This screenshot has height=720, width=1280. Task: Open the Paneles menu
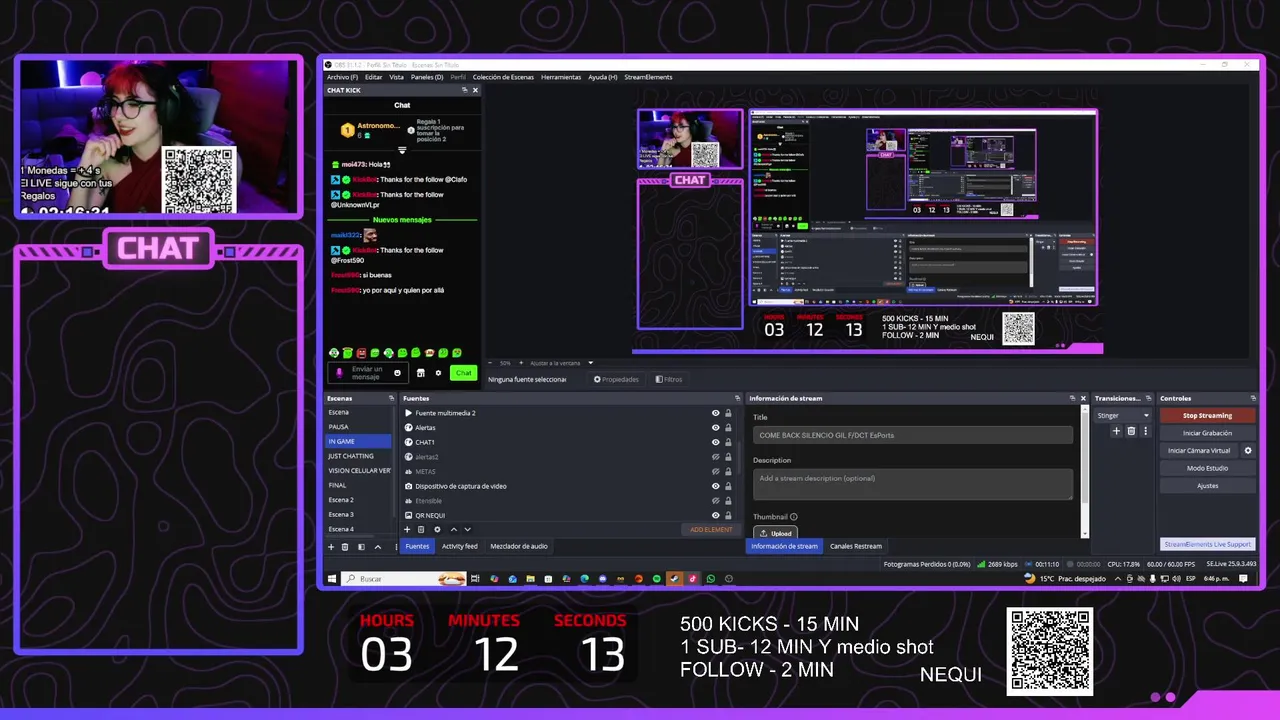coord(427,77)
